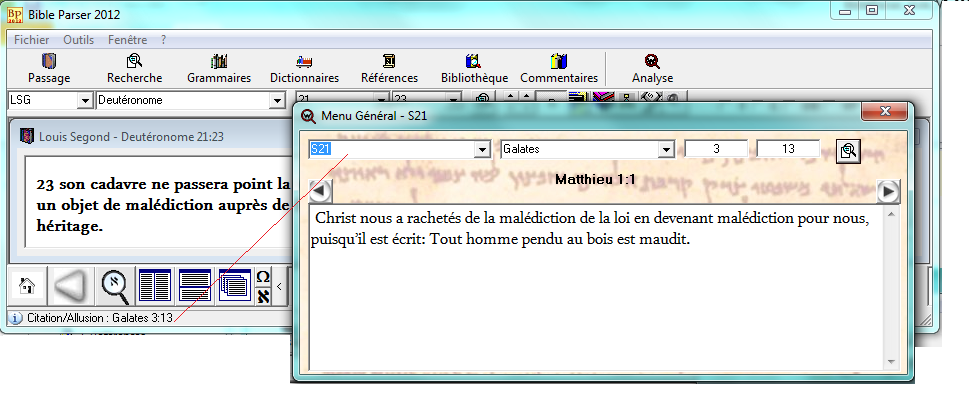
Task: Click the Deutéronome verse 23 text
Action: pyautogui.click(x=163, y=205)
